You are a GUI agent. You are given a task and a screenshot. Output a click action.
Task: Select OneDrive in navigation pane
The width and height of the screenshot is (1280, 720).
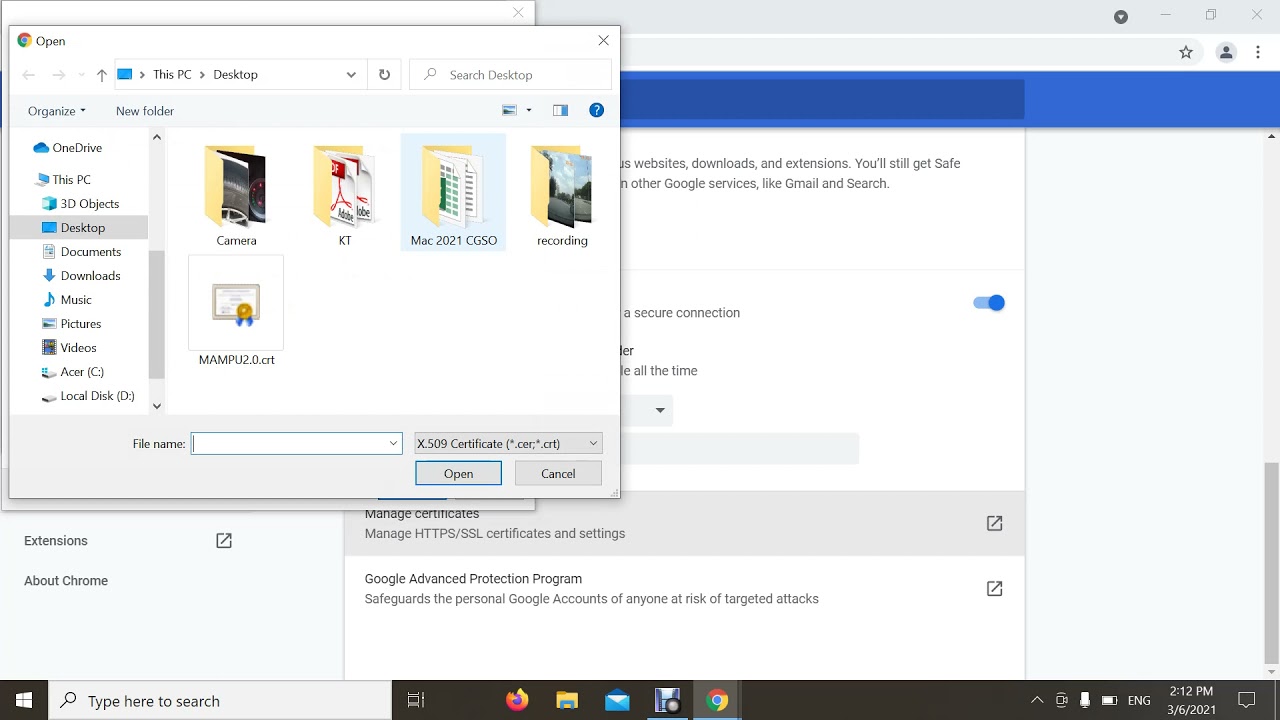(77, 148)
